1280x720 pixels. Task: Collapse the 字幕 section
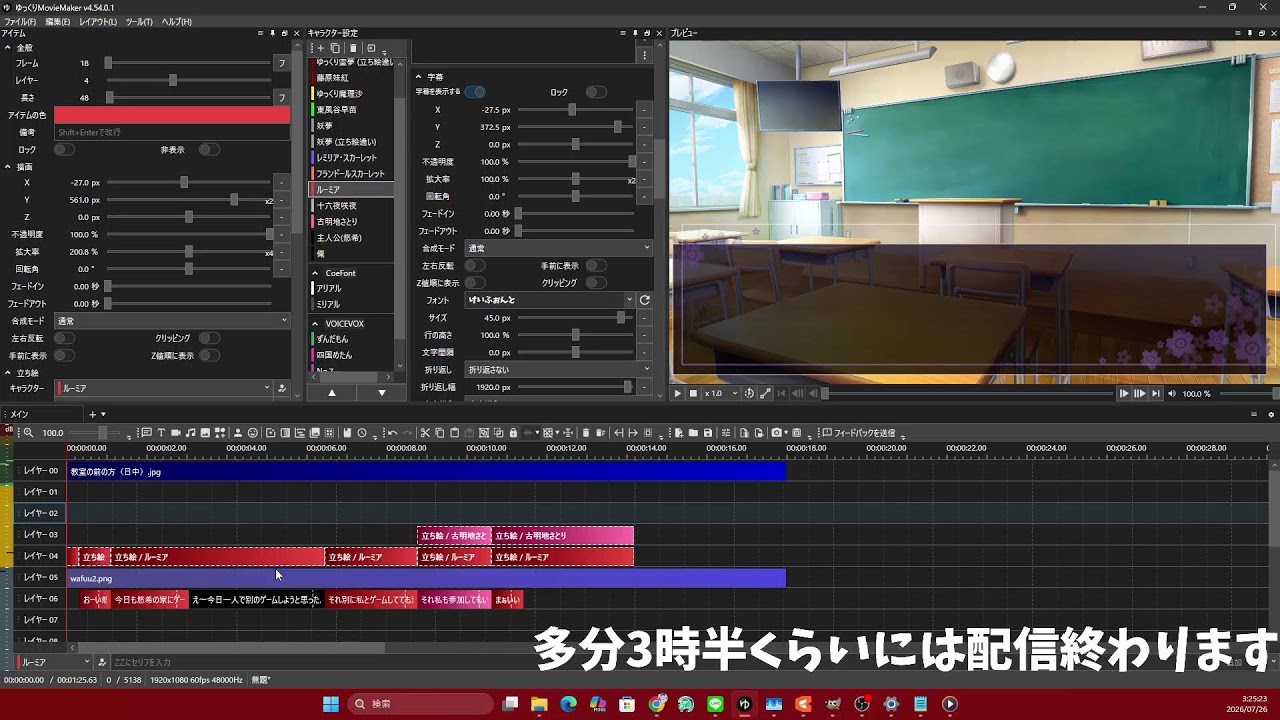419,77
